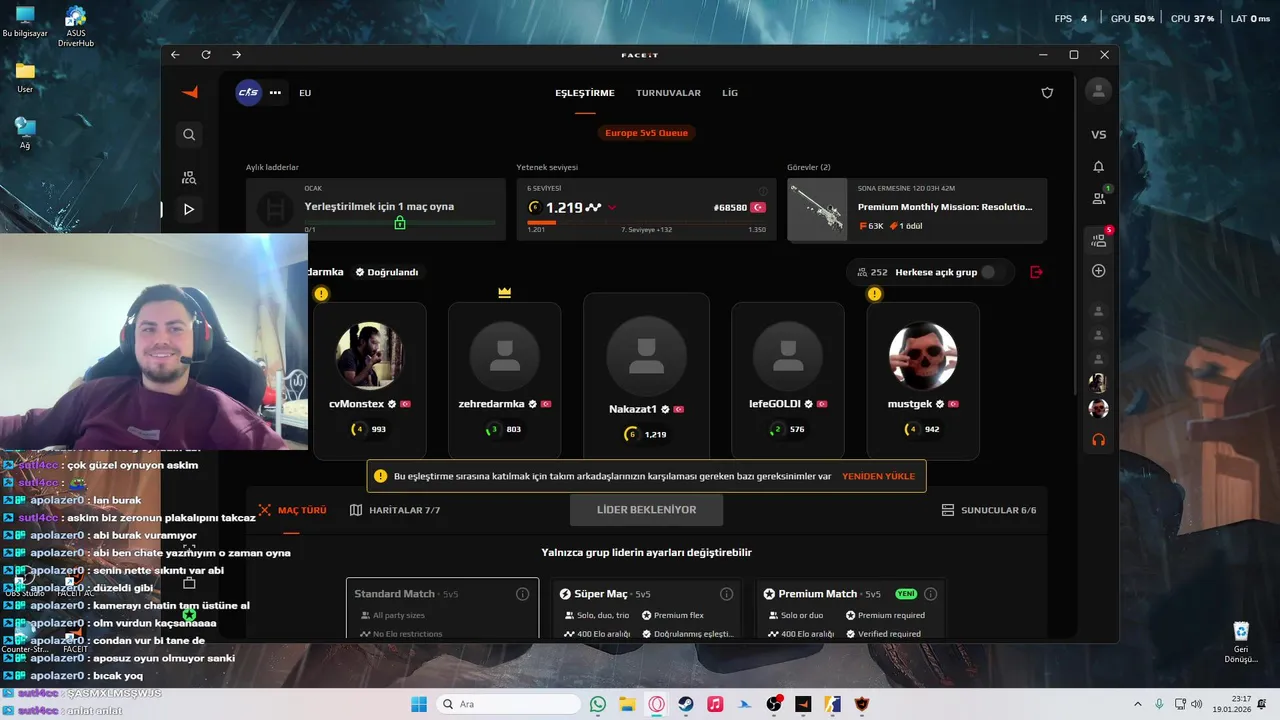Screen dimensions: 1280x720
Task: Open search from the FACEIT left sidebar
Action: point(189,134)
